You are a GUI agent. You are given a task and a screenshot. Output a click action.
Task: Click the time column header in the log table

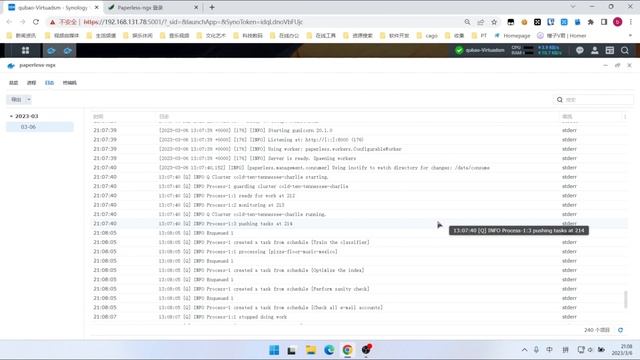pyautogui.click(x=98, y=117)
